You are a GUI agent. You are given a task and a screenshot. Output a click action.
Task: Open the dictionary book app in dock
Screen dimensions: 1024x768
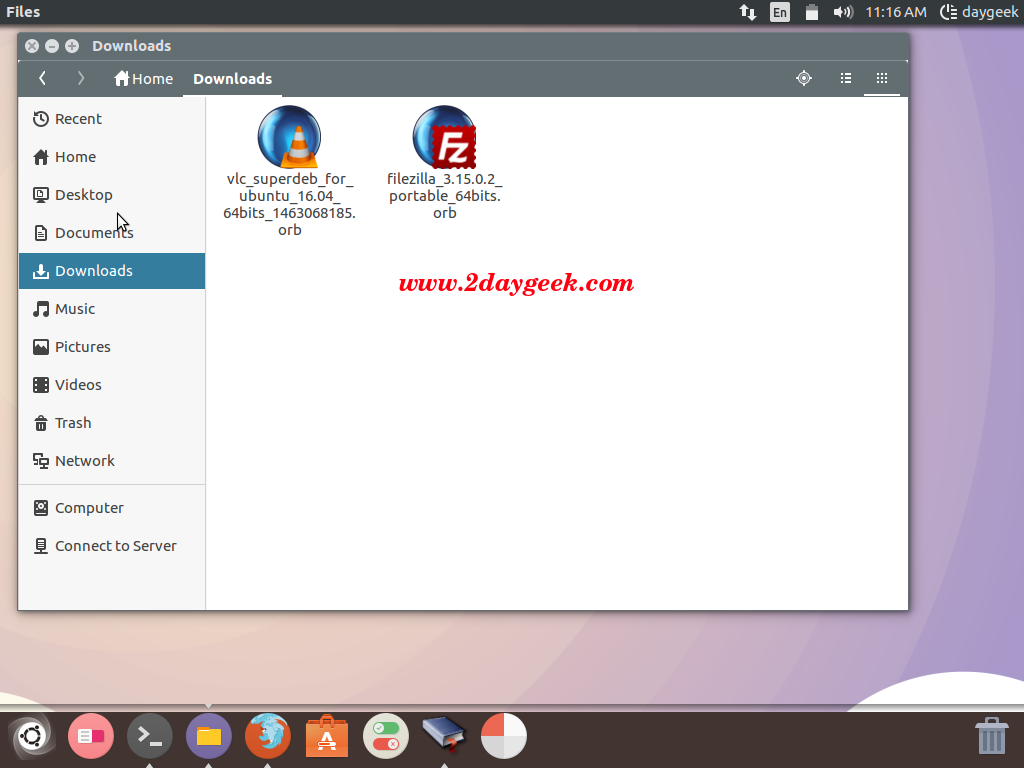click(x=444, y=734)
